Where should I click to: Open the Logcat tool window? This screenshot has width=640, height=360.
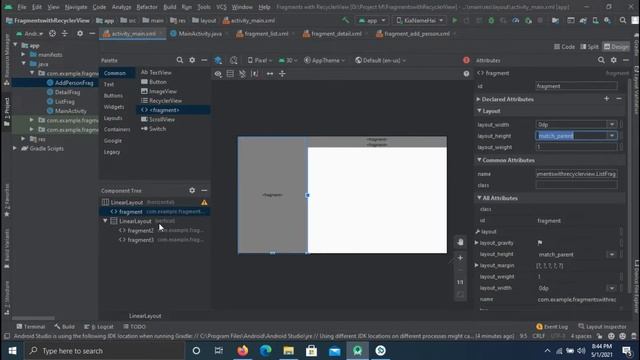99,327
